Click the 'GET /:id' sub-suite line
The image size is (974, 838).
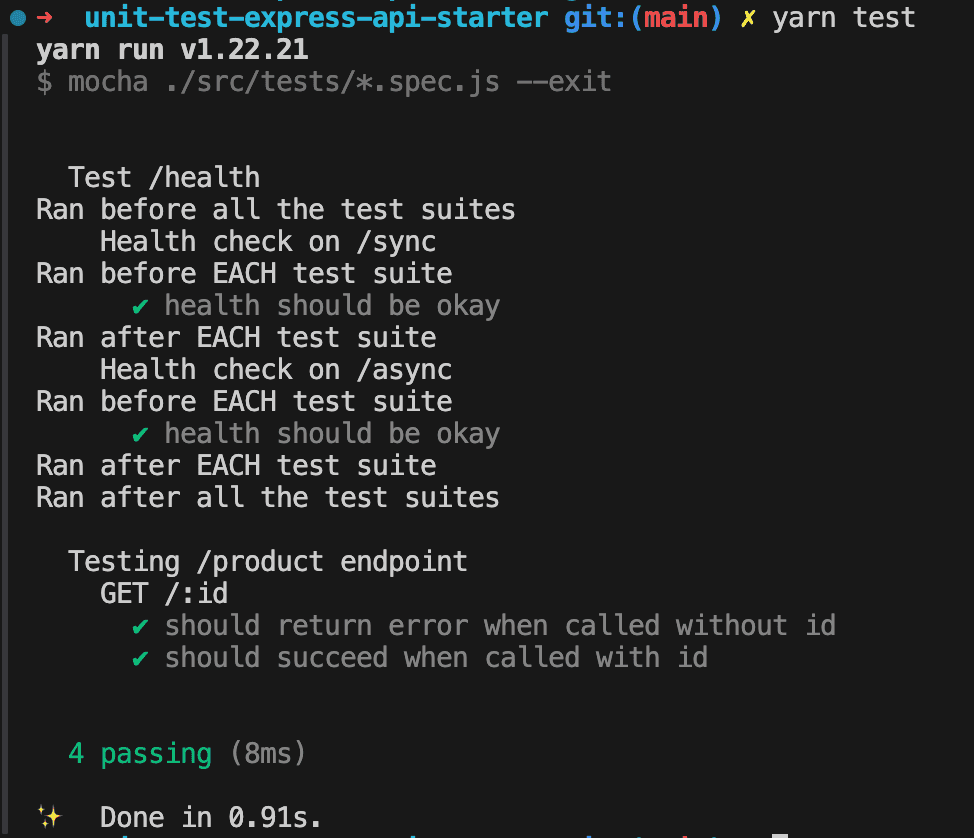click(164, 593)
